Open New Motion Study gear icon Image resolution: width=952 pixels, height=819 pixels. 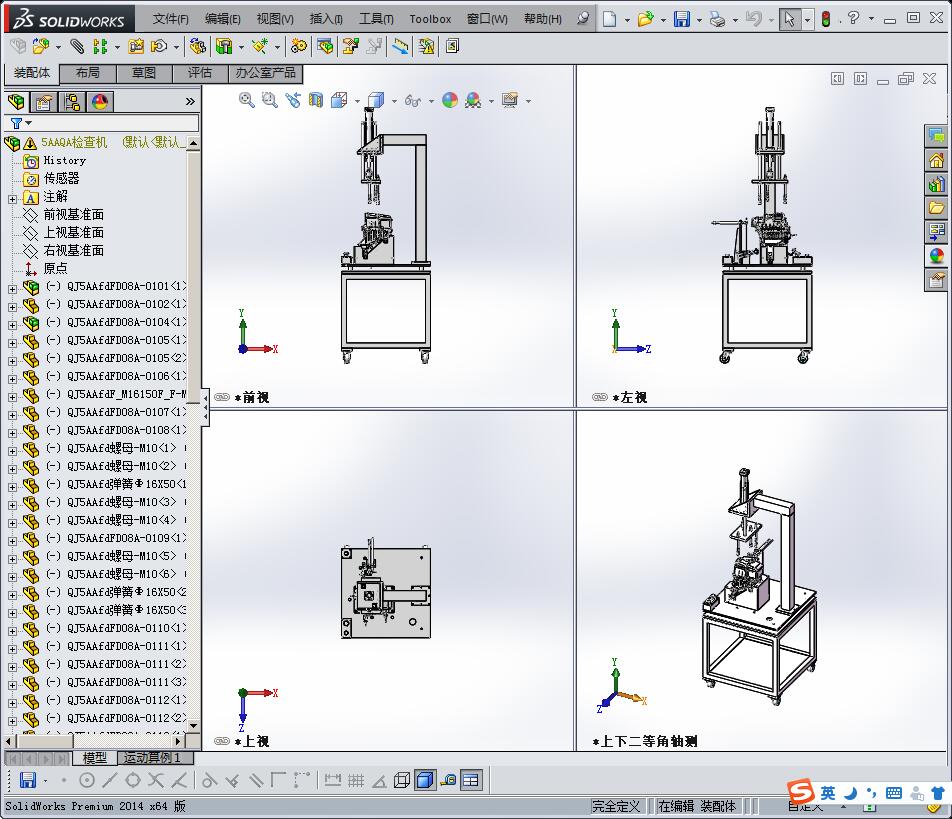[298, 46]
